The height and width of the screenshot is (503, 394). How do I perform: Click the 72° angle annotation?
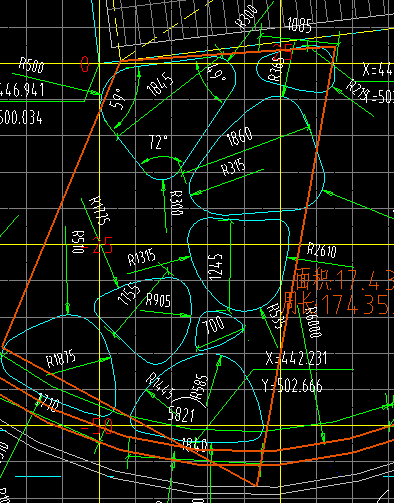(158, 142)
